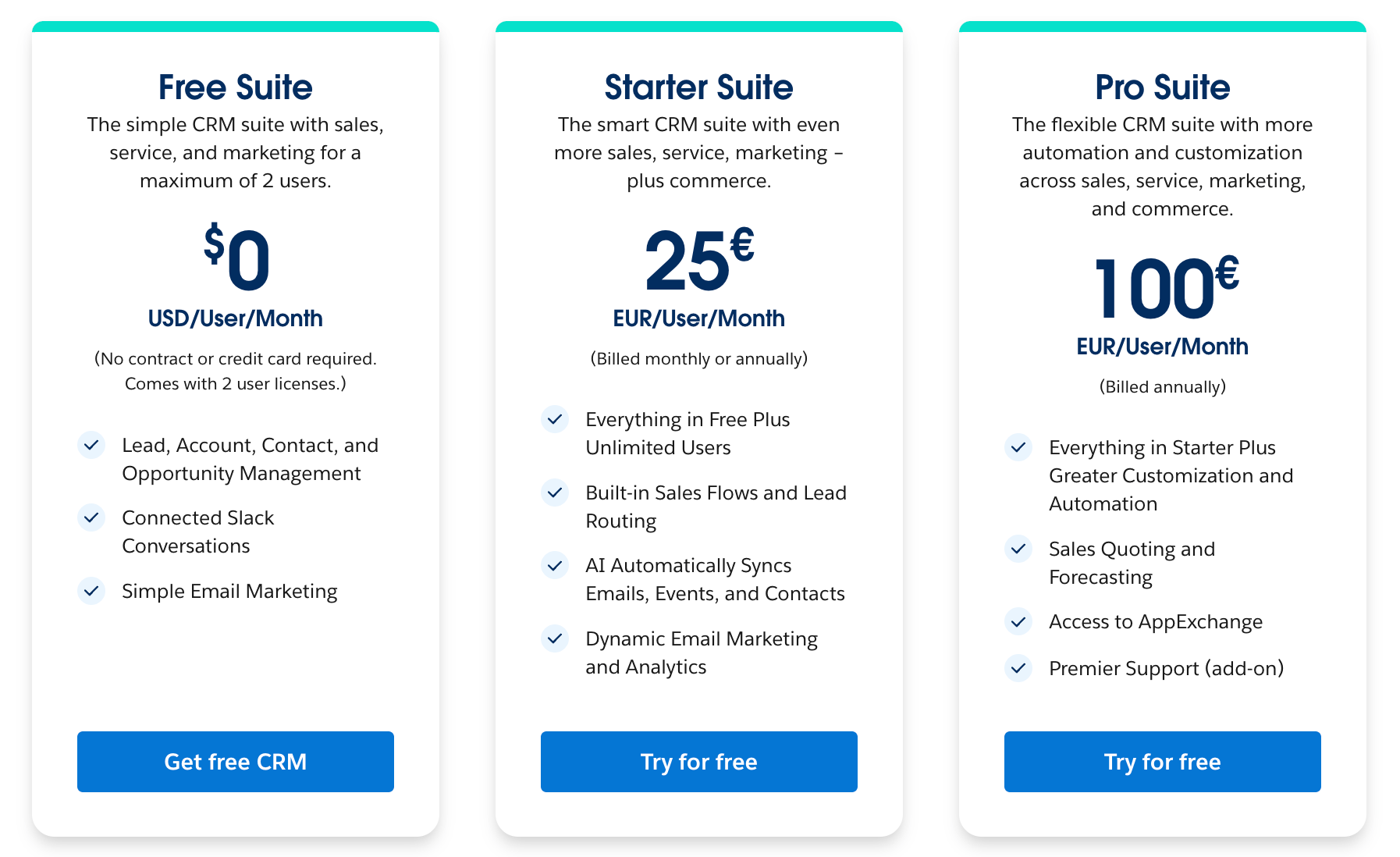This screenshot has height=857, width=1400.
Task: Select the Starter Suite heading
Action: point(698,87)
